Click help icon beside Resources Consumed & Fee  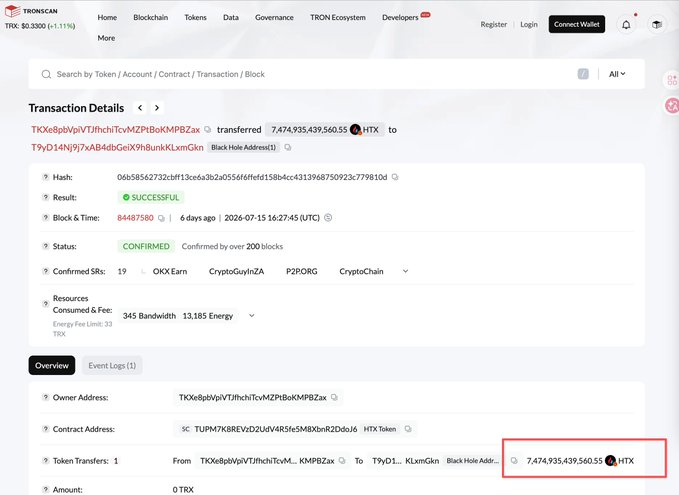point(45,304)
